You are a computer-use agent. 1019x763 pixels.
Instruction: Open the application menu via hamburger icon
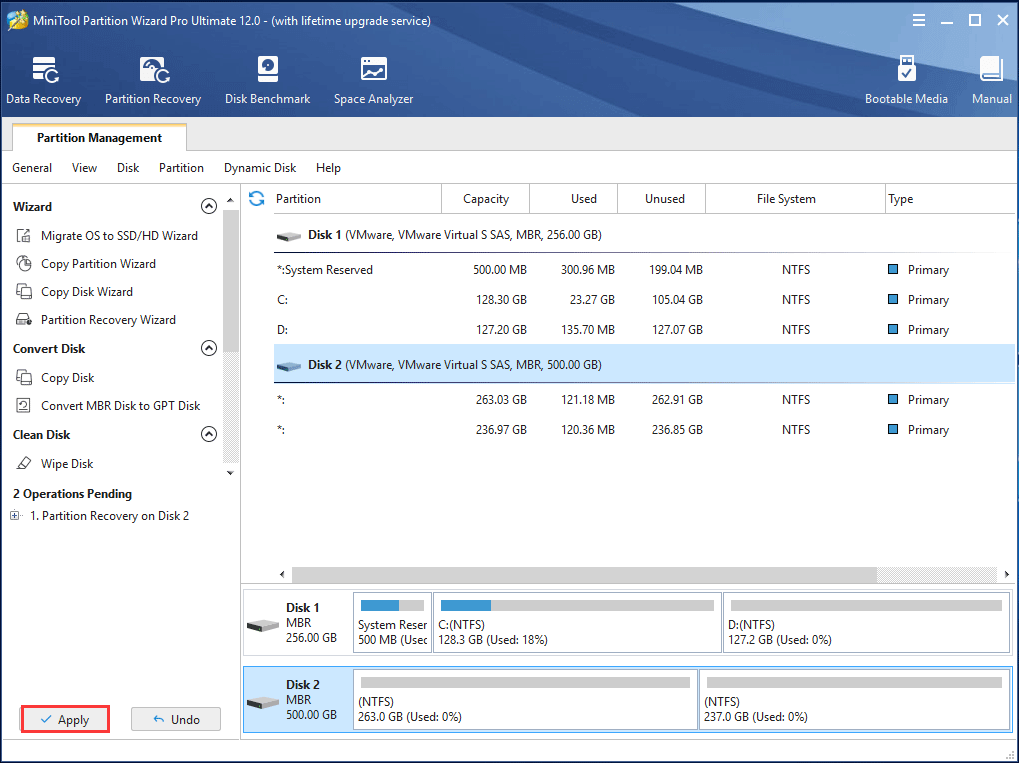pos(917,19)
